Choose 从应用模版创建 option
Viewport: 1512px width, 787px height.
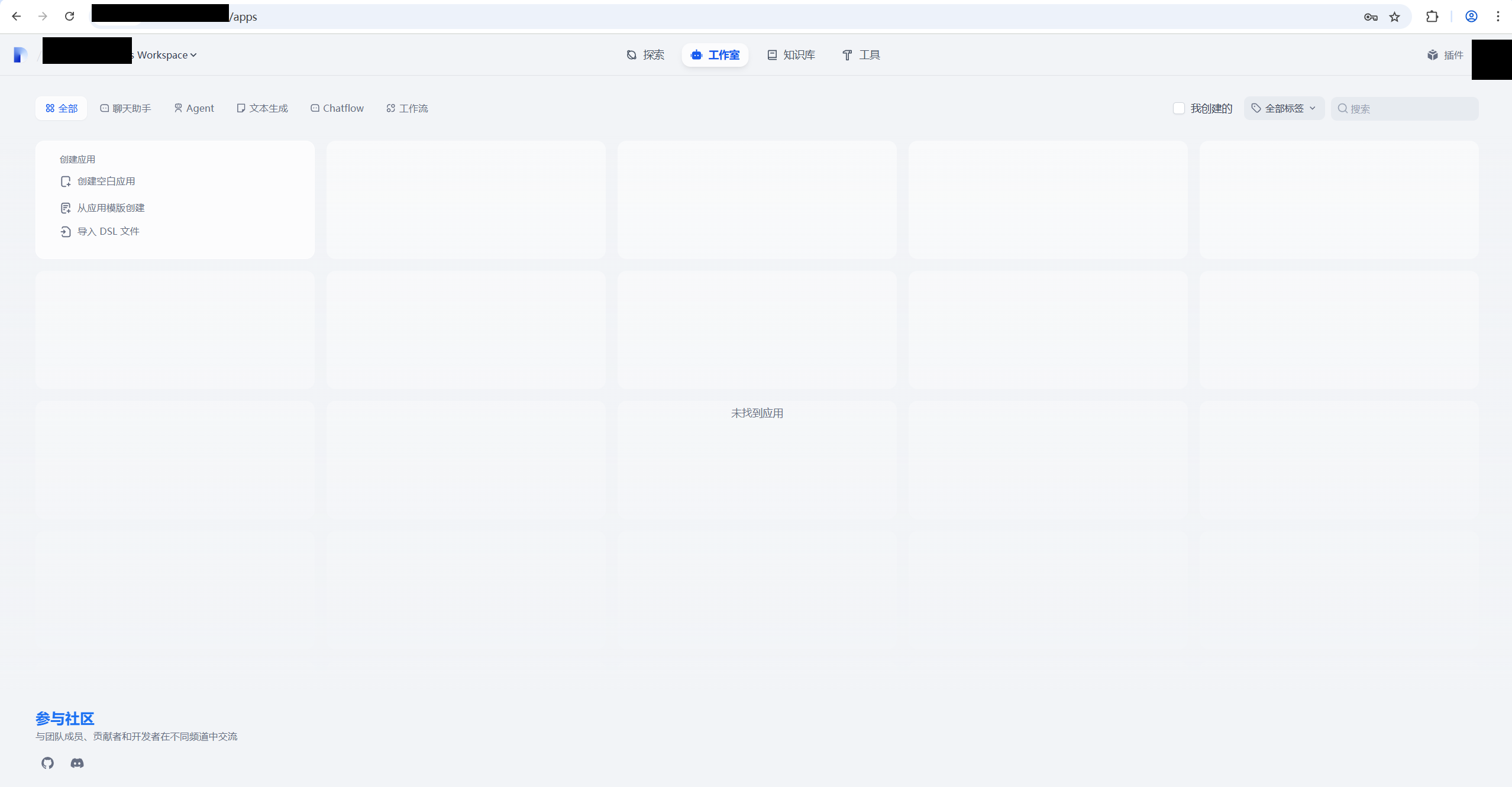click(x=111, y=208)
